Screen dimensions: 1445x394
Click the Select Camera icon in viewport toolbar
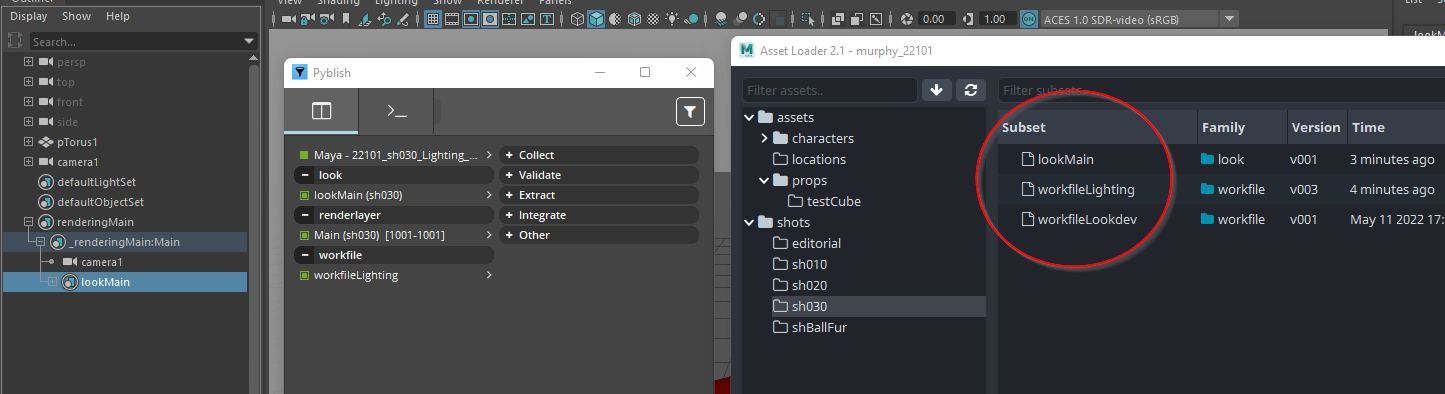tap(289, 19)
